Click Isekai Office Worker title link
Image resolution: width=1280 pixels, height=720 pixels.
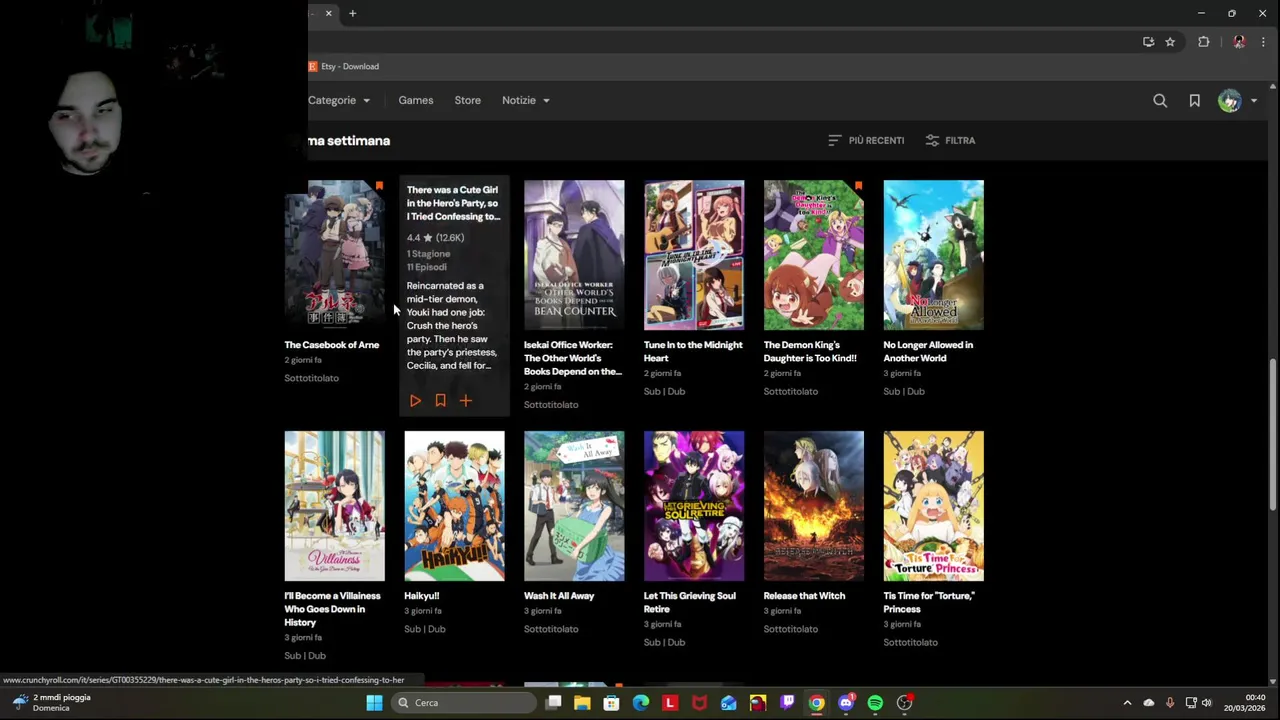click(x=573, y=358)
